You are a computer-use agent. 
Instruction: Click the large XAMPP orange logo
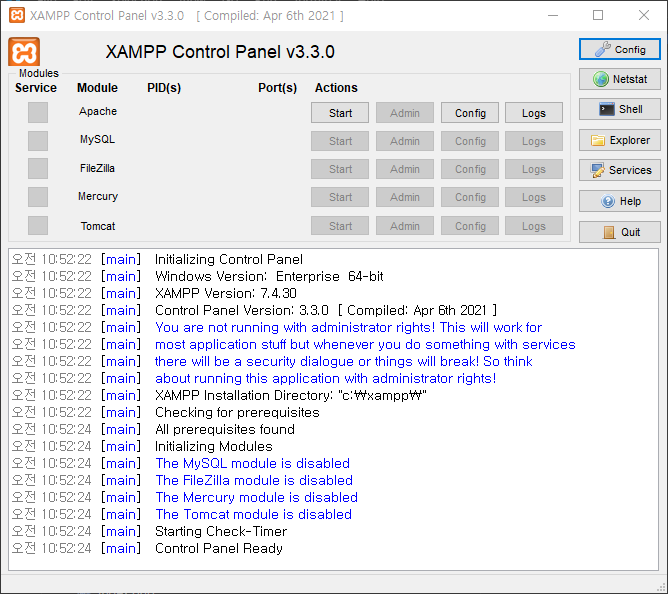pyautogui.click(x=24, y=52)
